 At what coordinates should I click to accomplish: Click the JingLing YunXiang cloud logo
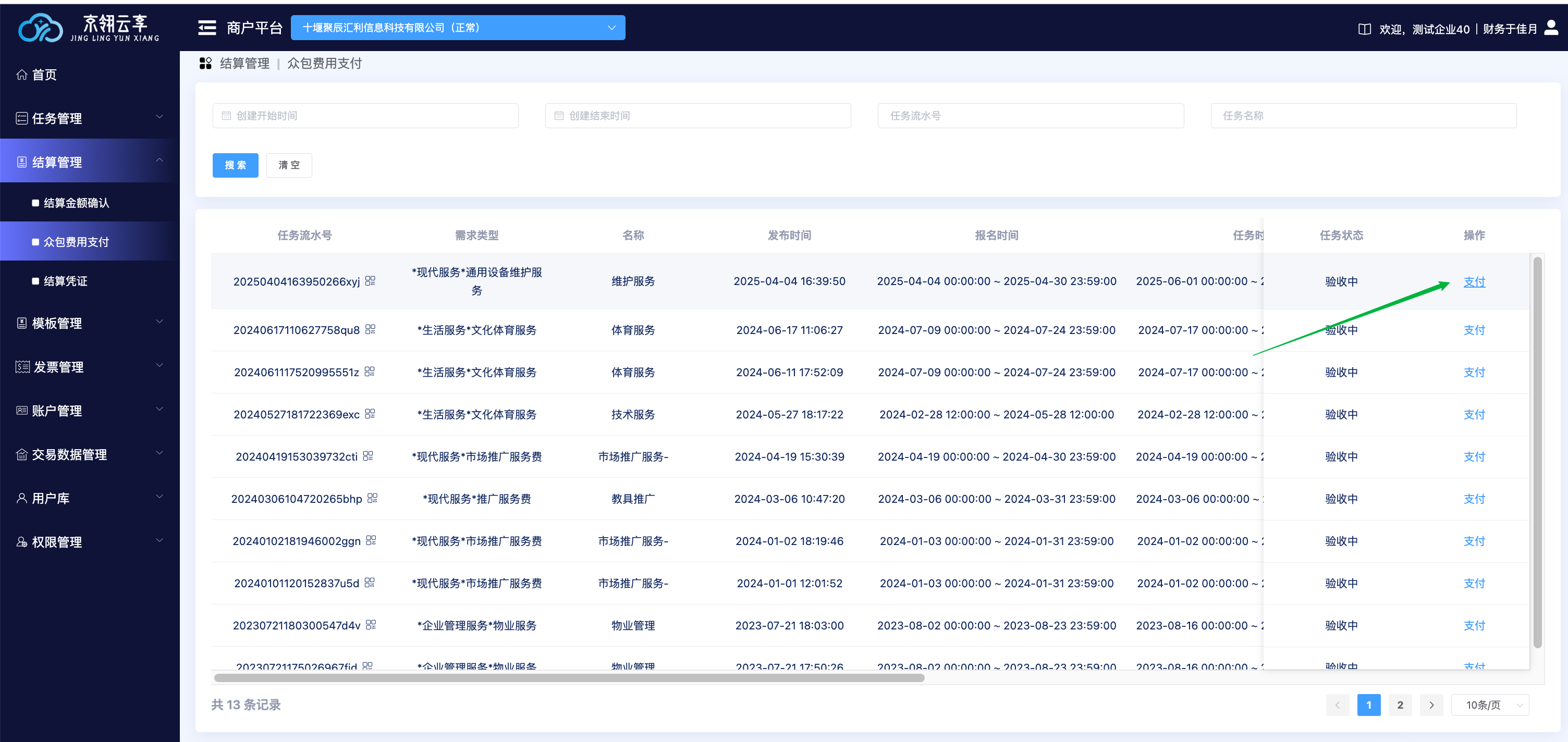[40, 28]
